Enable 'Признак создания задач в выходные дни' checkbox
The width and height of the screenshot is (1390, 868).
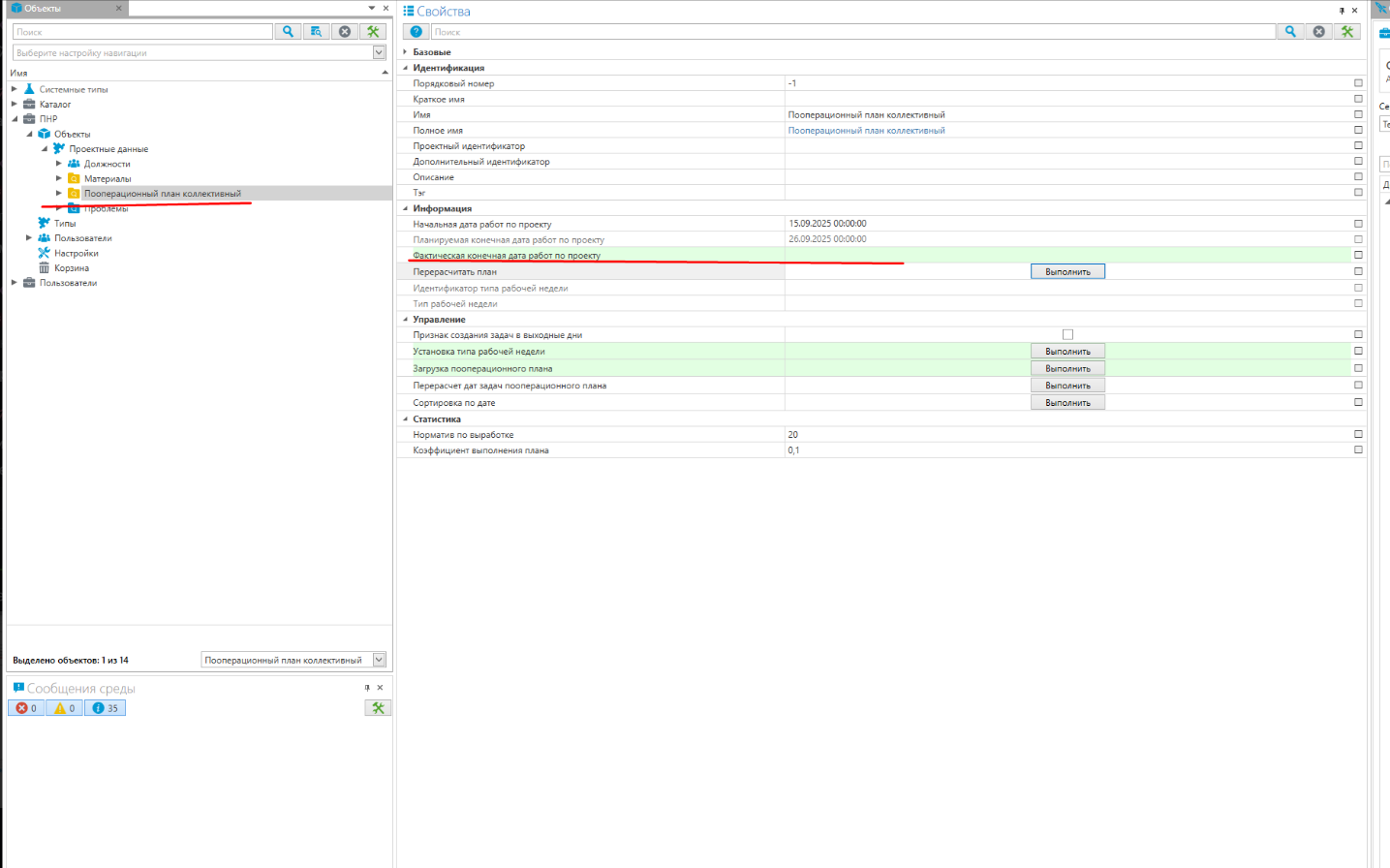point(1067,335)
